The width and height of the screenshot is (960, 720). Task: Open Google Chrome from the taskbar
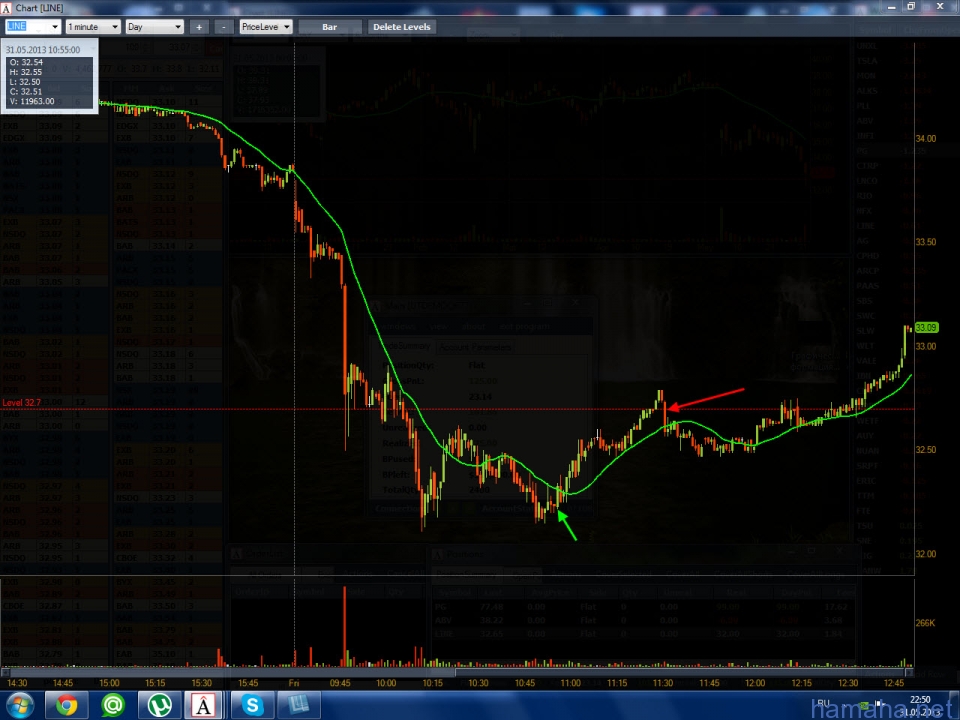pyautogui.click(x=67, y=705)
